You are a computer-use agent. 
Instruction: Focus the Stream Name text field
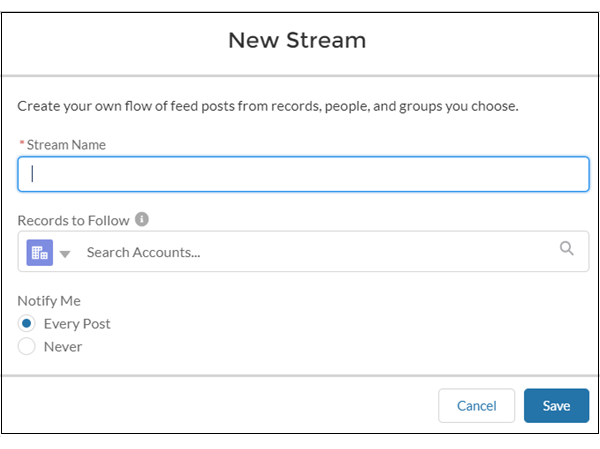[303, 174]
